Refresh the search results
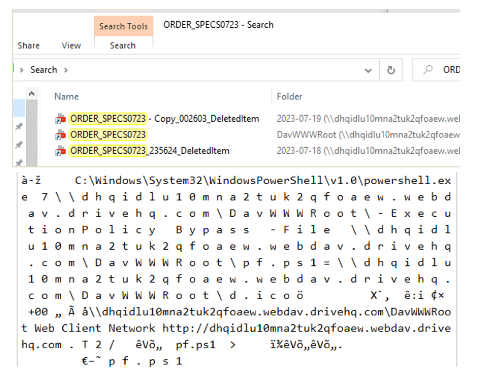The image size is (496, 368). tap(391, 70)
